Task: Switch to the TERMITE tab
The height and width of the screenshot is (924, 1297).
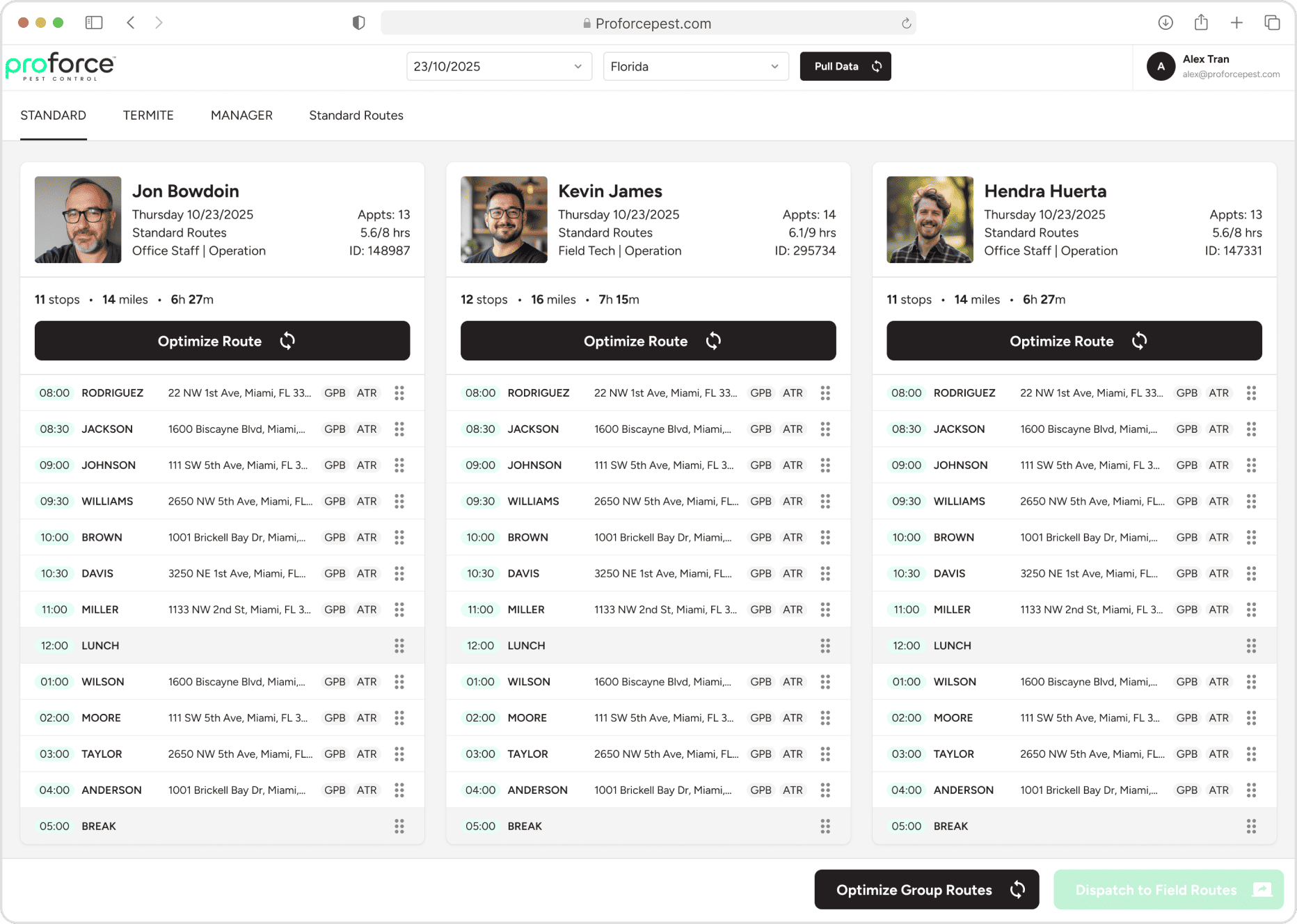Action: 148,115
